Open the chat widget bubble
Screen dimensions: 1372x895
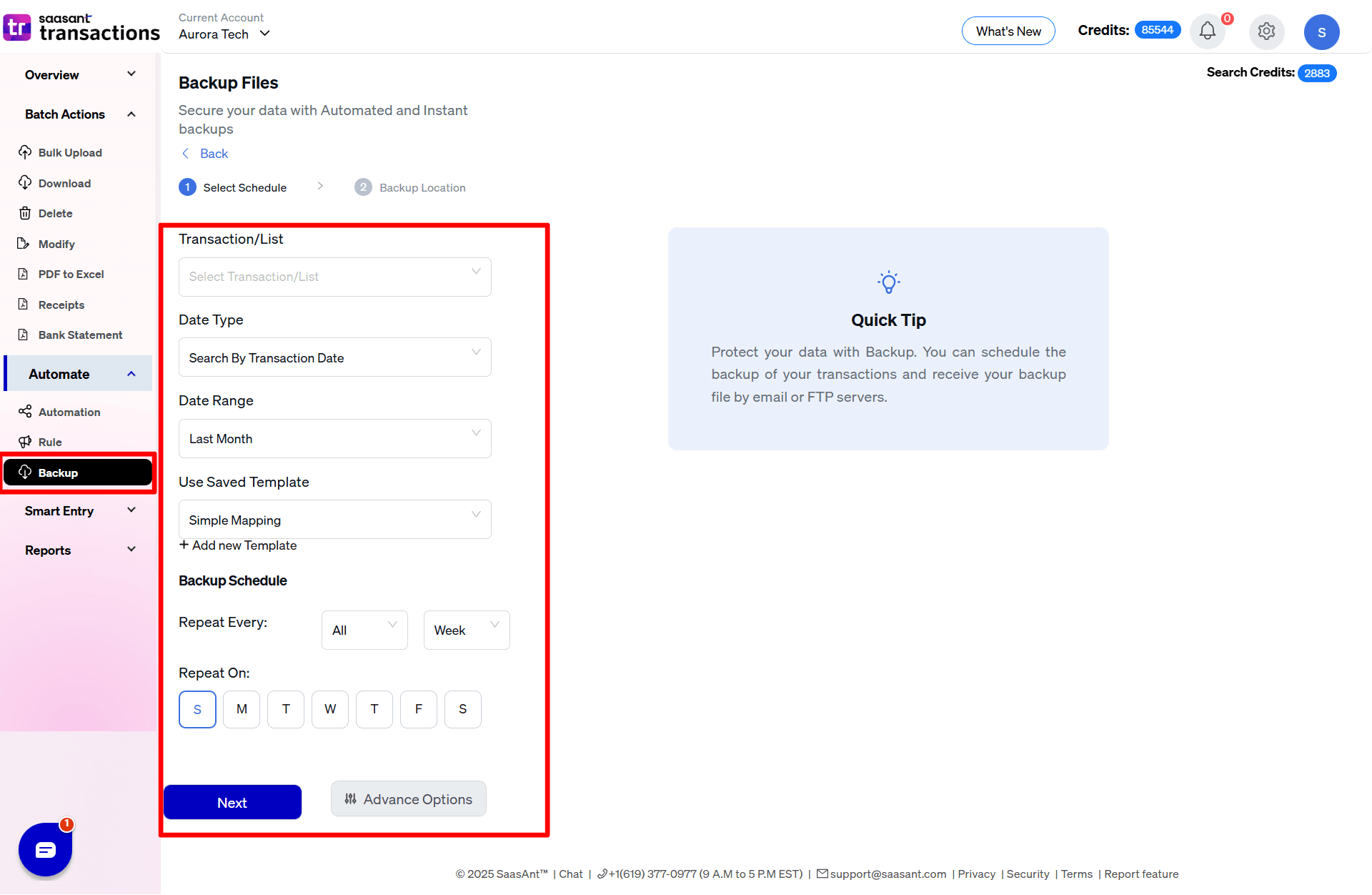pos(45,849)
